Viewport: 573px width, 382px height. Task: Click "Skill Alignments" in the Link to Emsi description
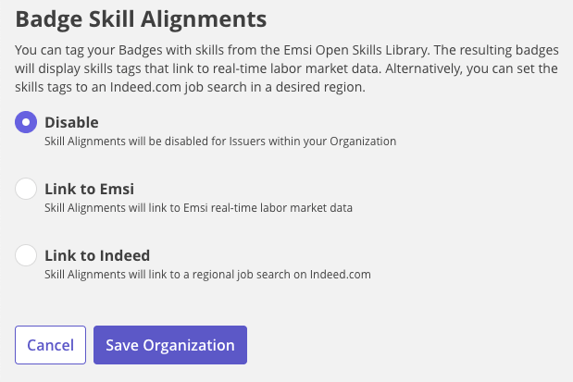point(85,208)
